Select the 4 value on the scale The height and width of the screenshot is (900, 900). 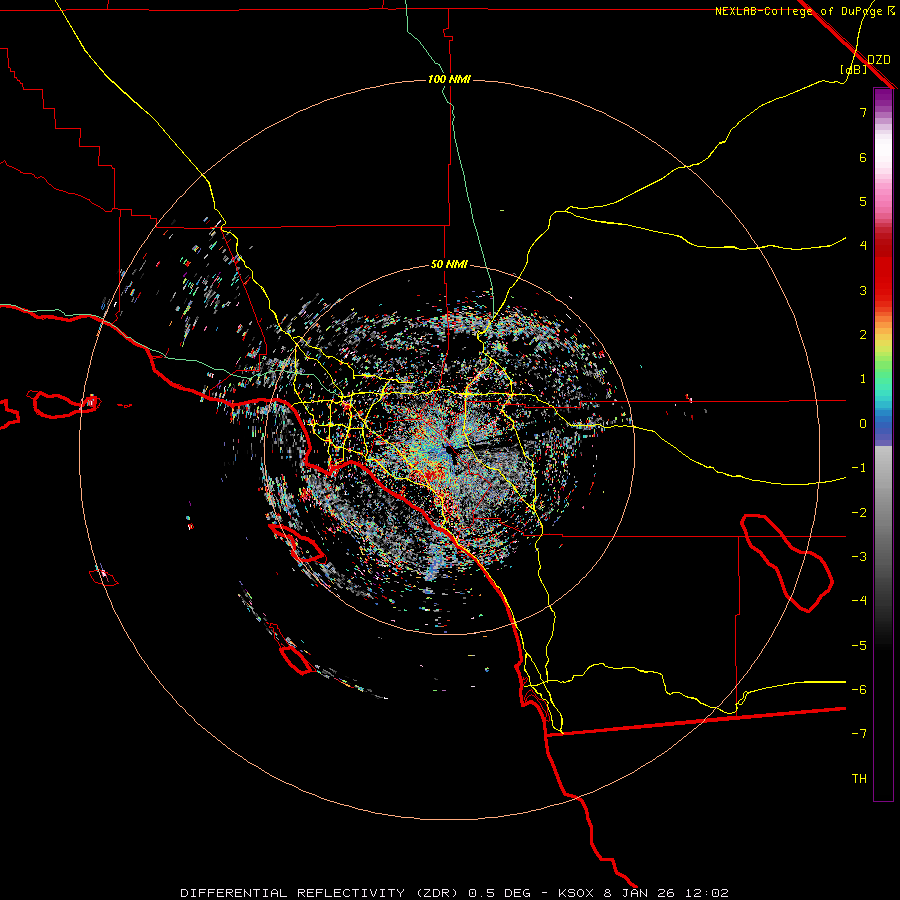[x=863, y=246]
